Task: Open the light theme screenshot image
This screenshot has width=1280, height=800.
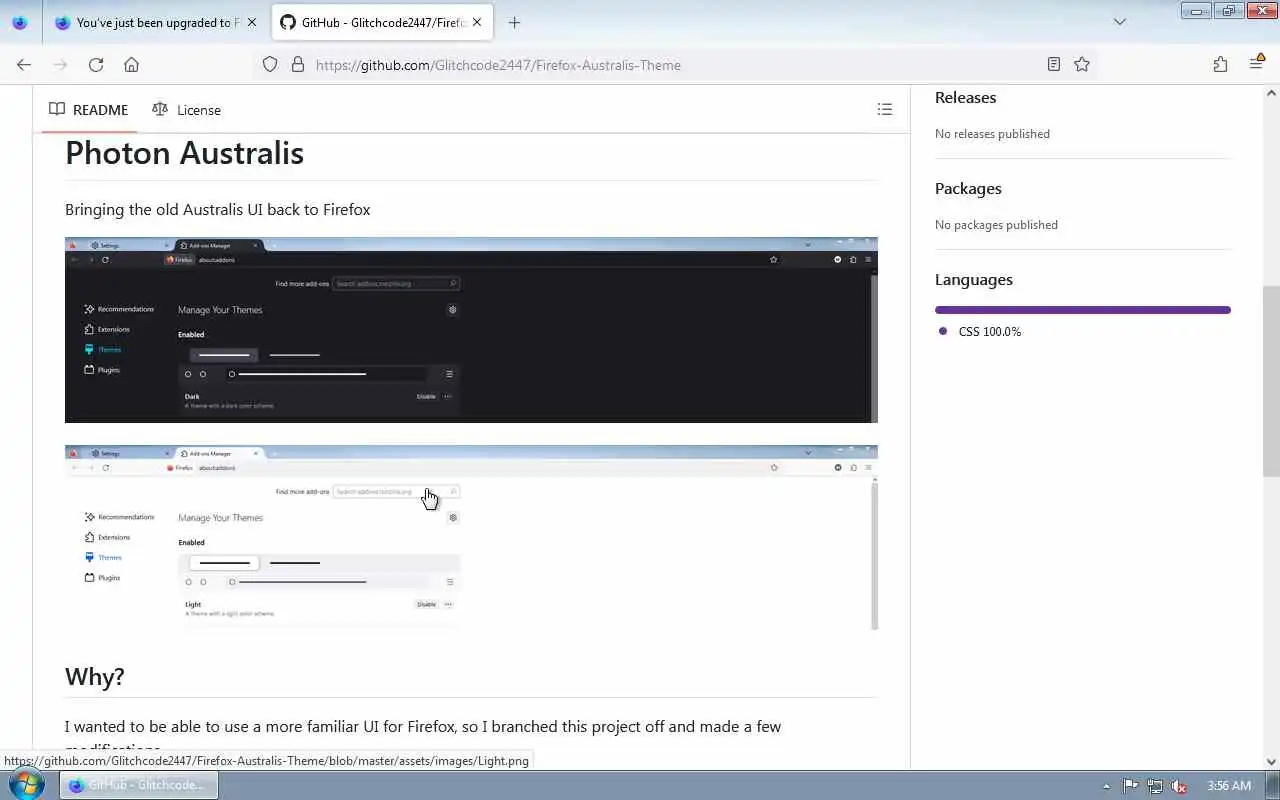Action: click(x=471, y=538)
